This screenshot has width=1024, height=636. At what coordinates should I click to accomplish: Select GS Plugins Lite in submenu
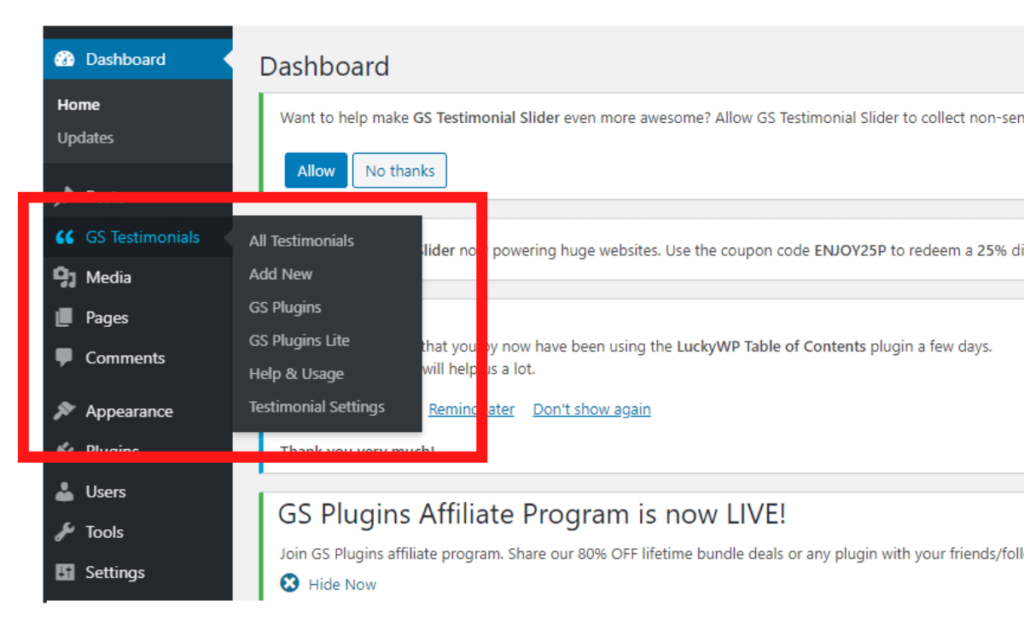tap(299, 340)
